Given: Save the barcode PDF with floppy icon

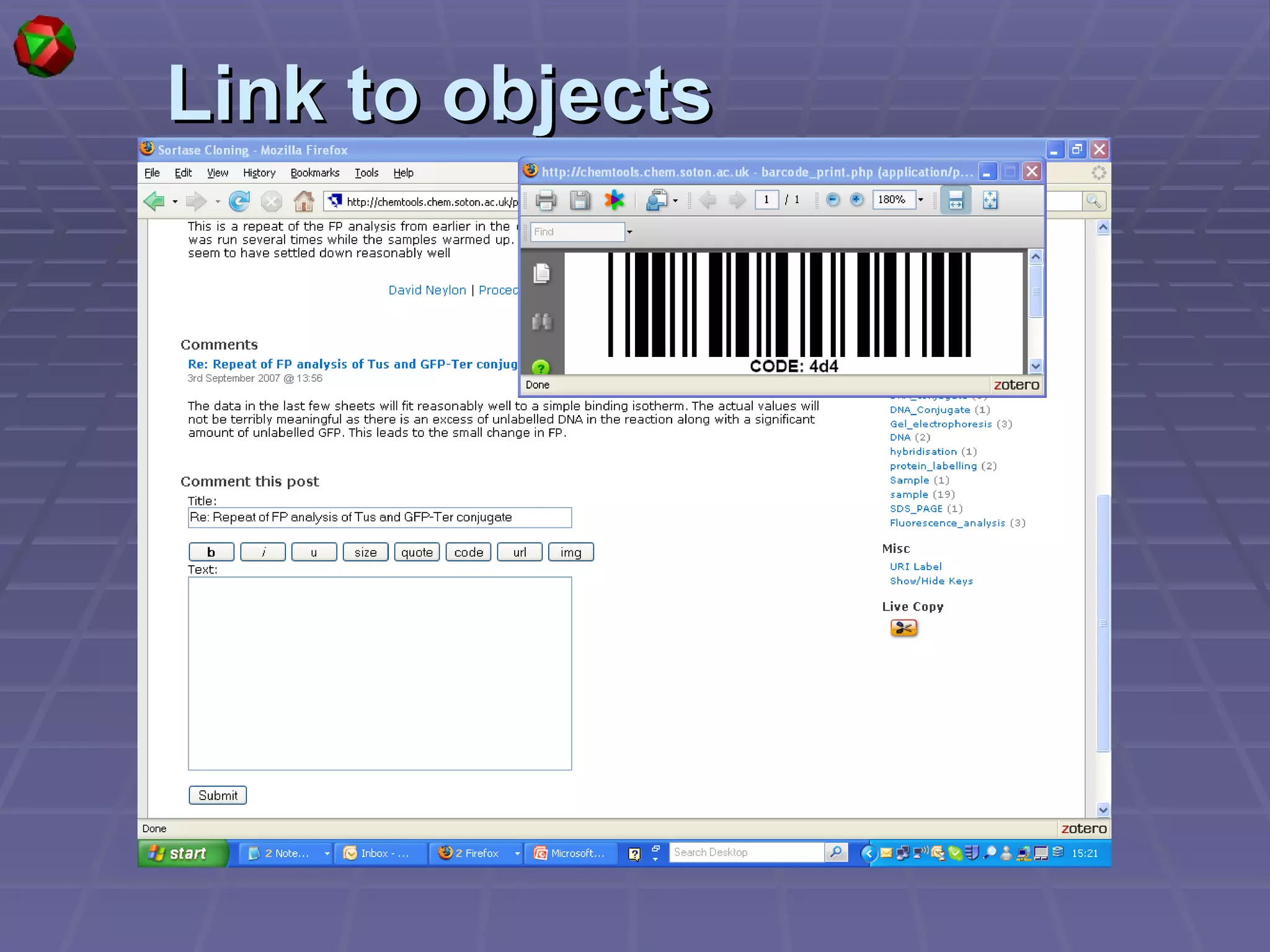Looking at the screenshot, I should click(x=580, y=200).
